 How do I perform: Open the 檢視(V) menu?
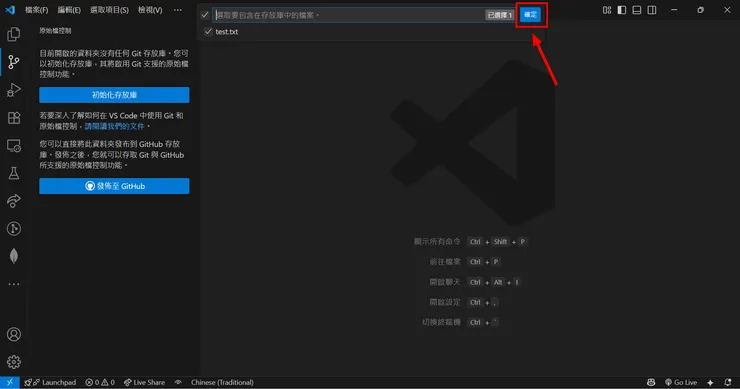(x=150, y=10)
